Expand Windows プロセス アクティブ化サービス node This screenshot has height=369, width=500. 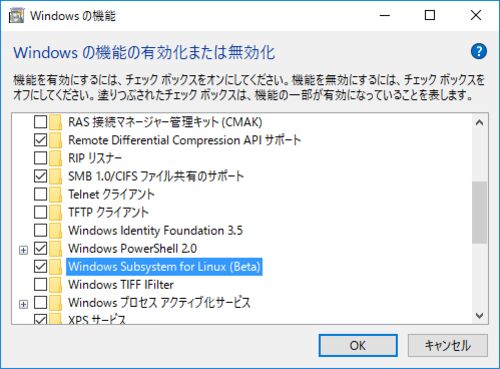coord(23,304)
